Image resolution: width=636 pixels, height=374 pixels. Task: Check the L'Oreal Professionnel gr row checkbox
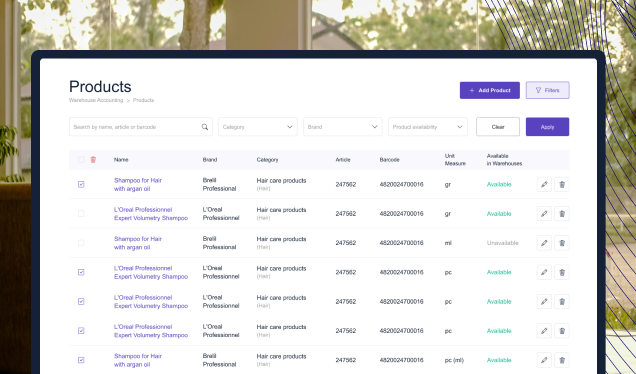point(81,213)
